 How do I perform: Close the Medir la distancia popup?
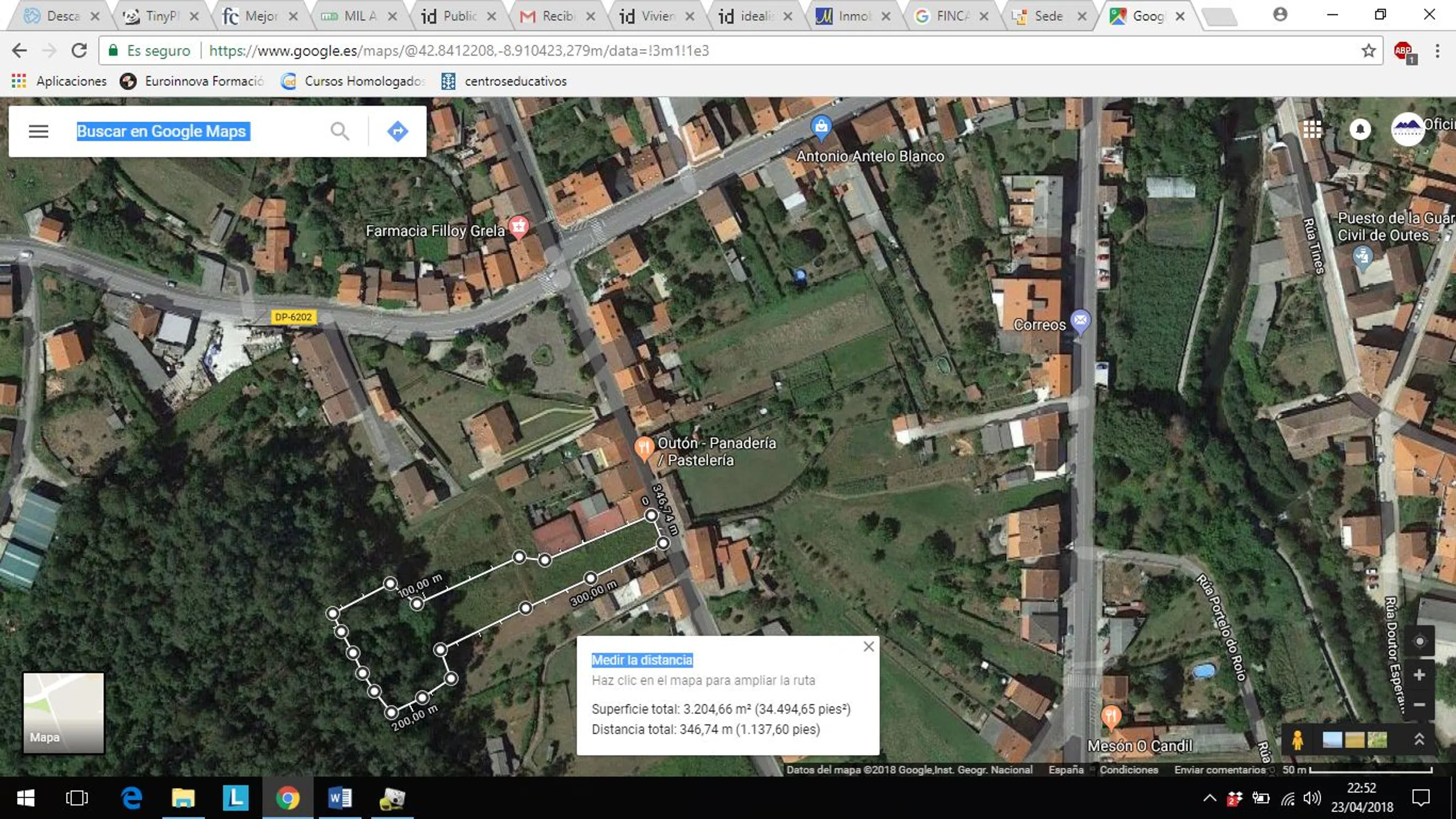(x=869, y=646)
